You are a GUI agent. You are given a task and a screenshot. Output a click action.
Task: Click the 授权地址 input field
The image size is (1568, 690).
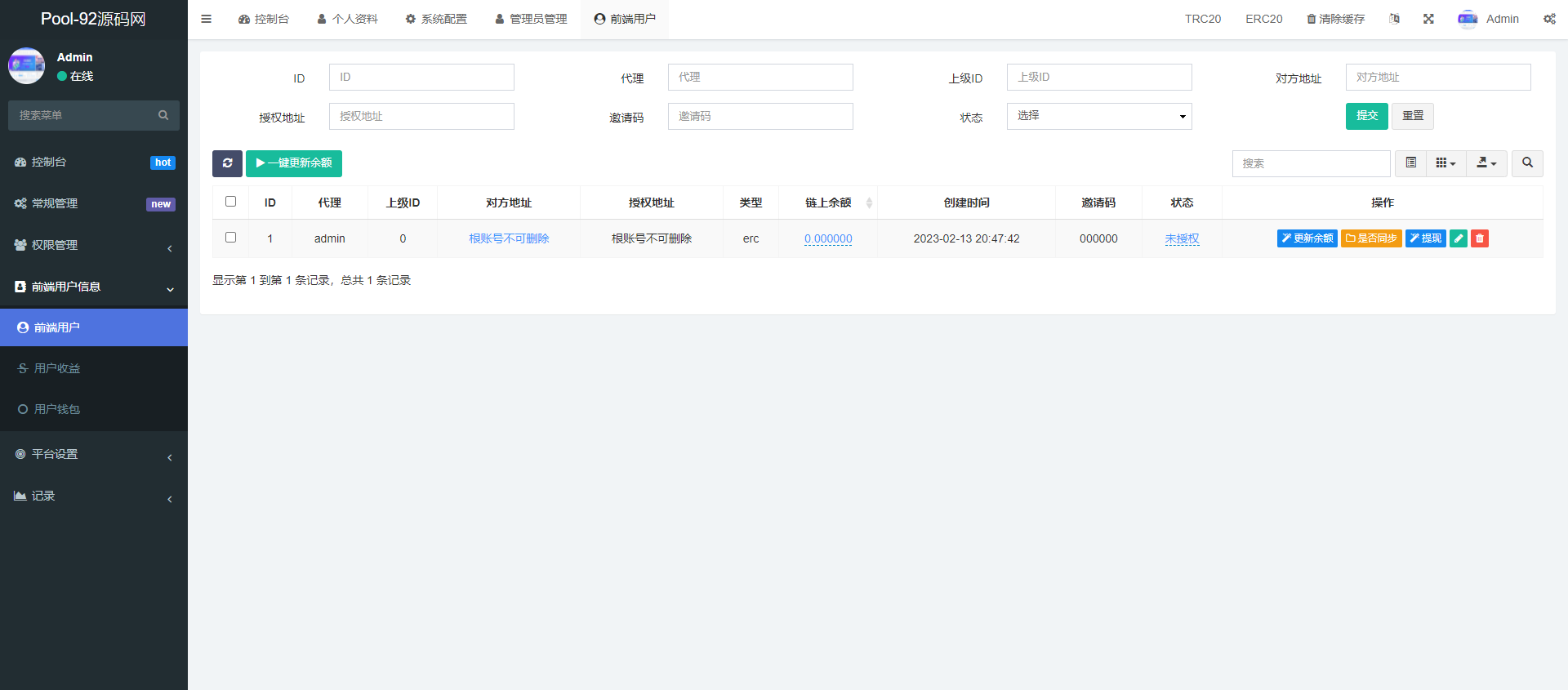point(421,116)
